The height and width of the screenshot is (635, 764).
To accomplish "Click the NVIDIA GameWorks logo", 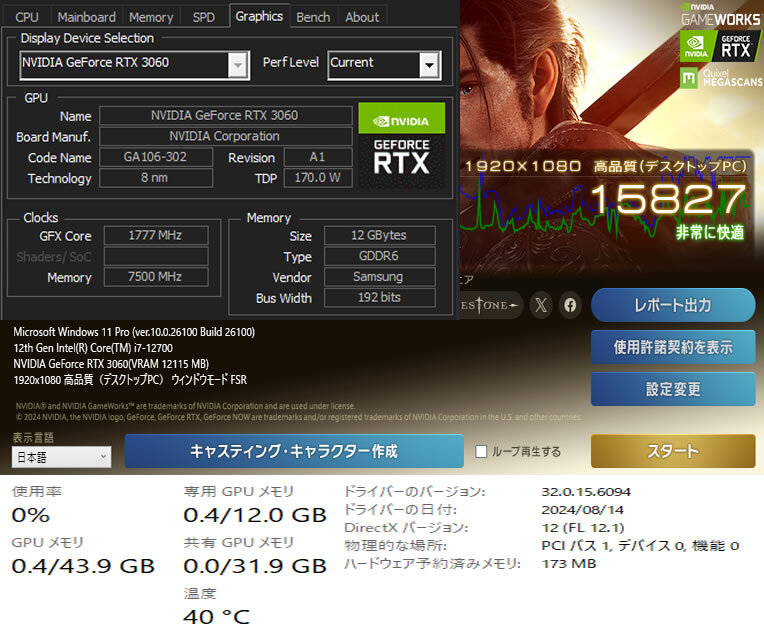I will (x=721, y=15).
